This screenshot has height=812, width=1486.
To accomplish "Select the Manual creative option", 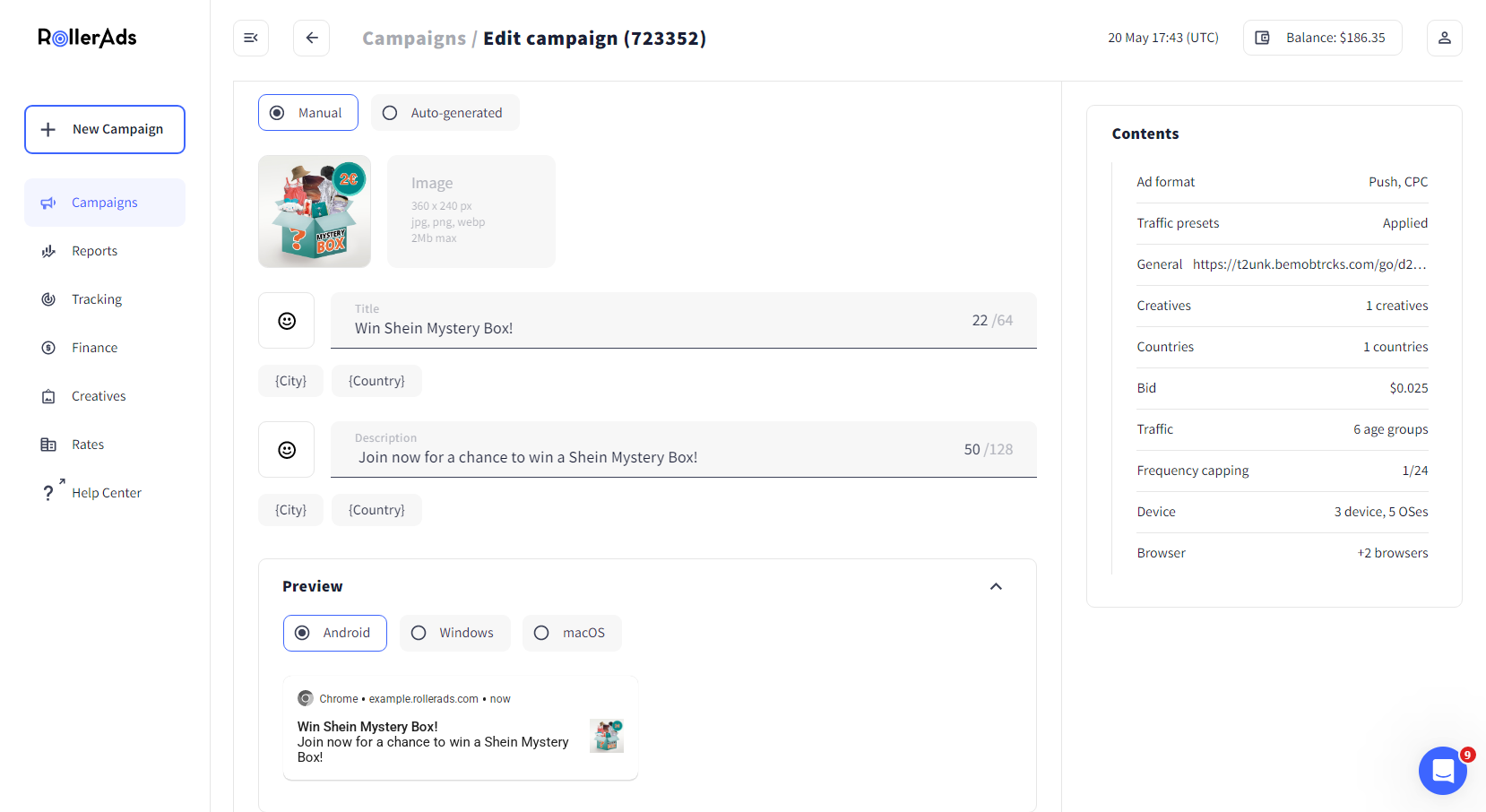I will point(308,113).
